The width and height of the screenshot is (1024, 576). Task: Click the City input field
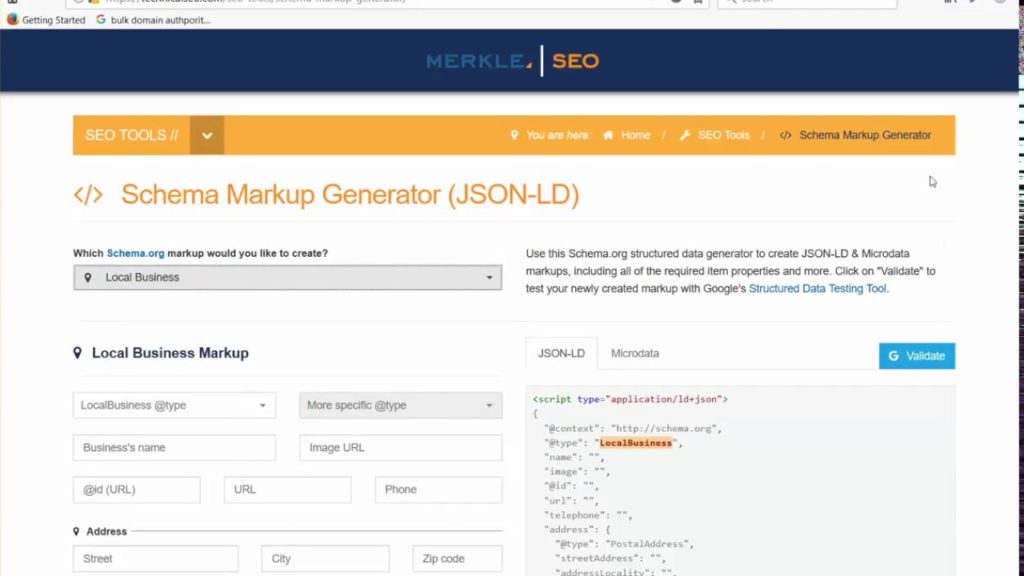pyautogui.click(x=325, y=559)
